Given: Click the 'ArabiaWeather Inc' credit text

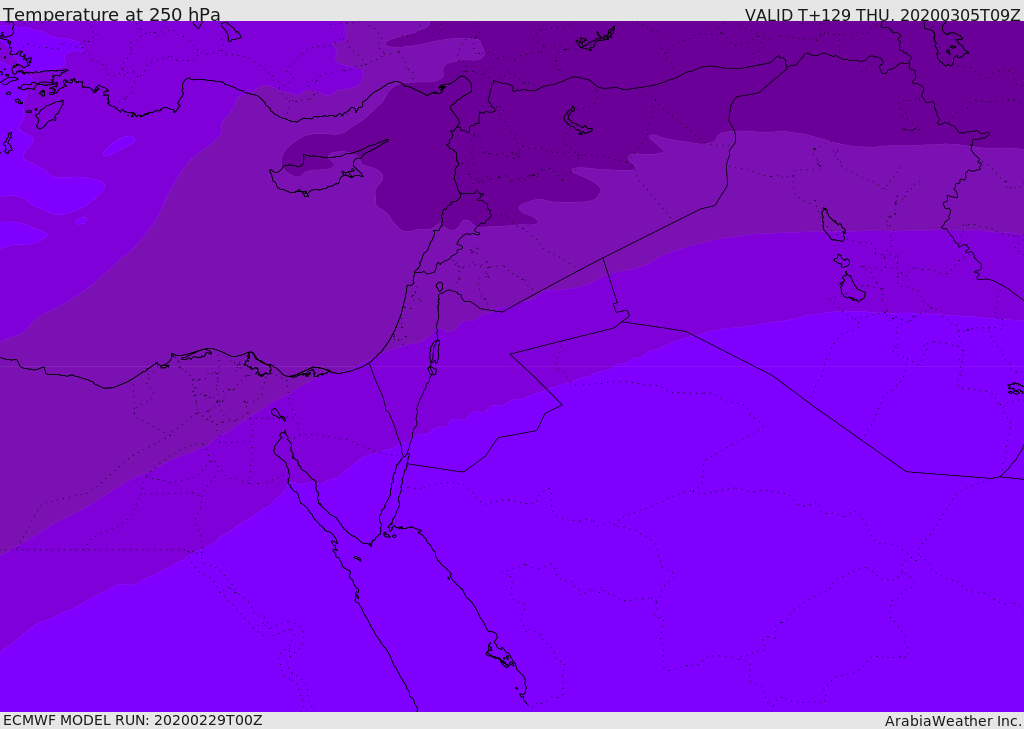Looking at the screenshot, I should coord(953,721).
